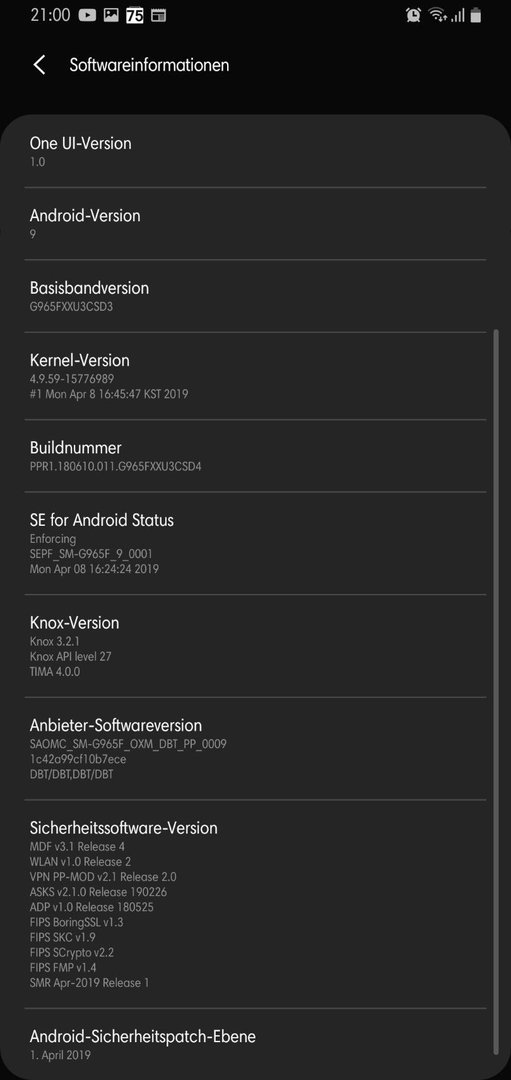The width and height of the screenshot is (511, 1080).
Task: Tap the image notification icon in status bar
Action: point(110,15)
